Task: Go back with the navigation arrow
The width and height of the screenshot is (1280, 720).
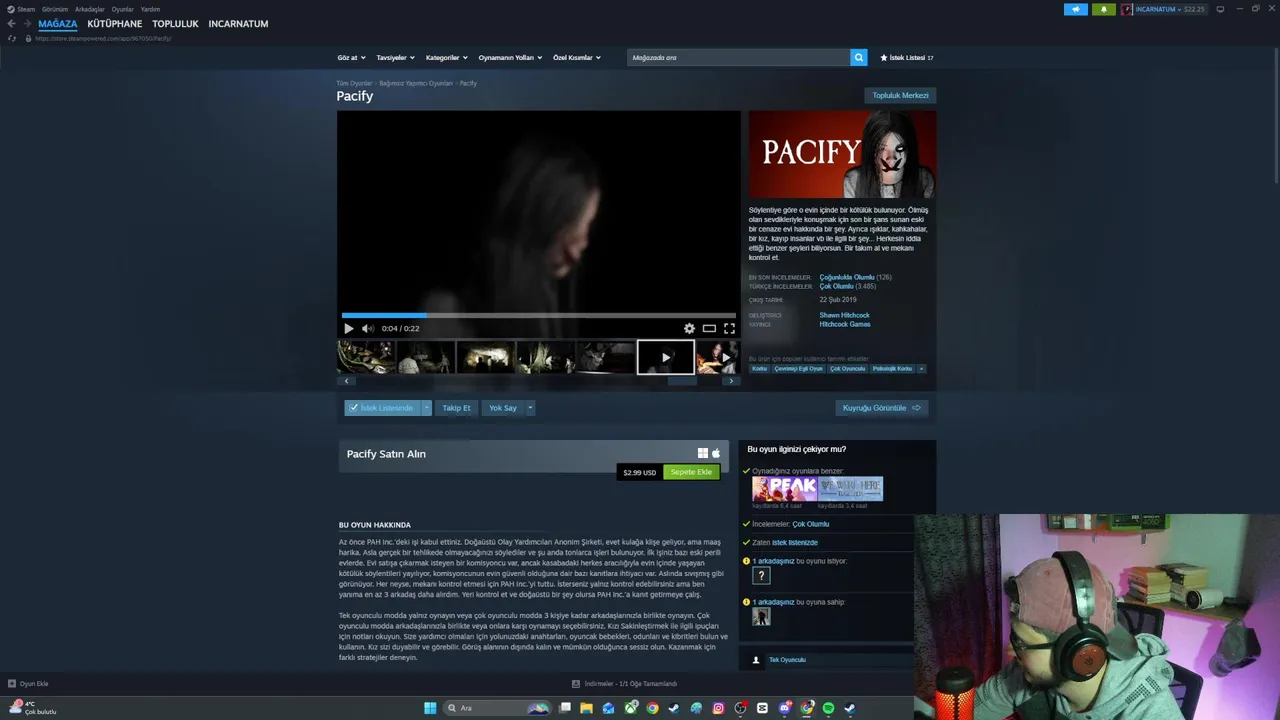Action: click(11, 24)
